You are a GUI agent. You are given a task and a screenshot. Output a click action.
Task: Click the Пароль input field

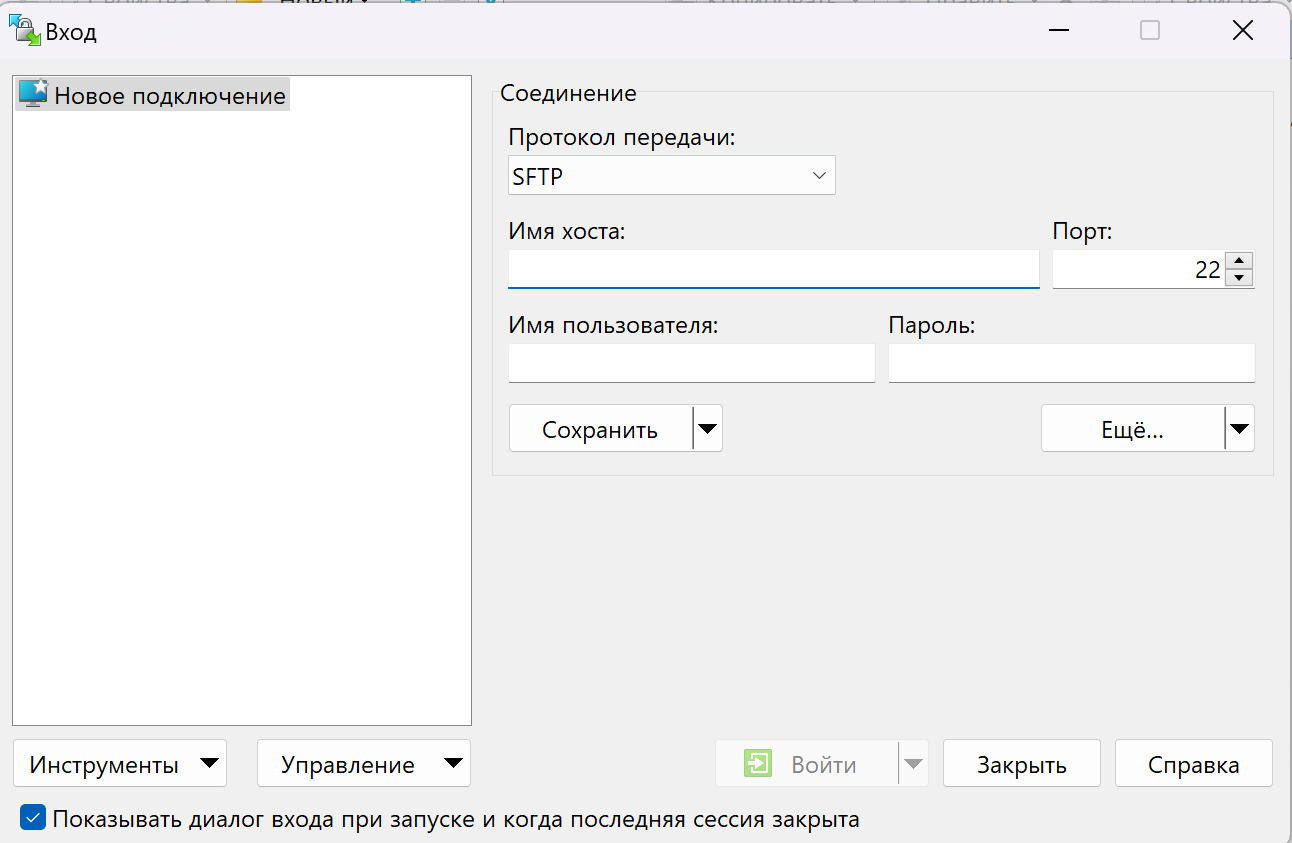point(1071,363)
